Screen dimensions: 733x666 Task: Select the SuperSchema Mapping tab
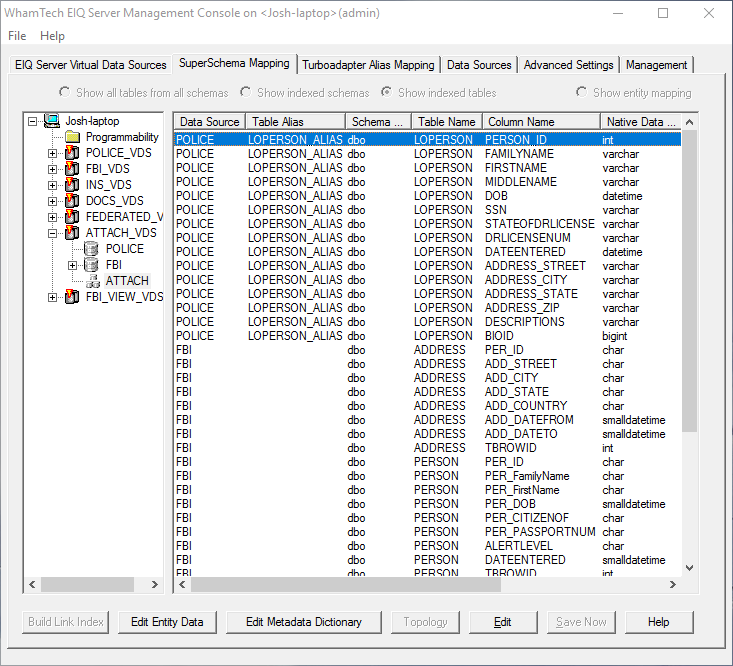pyautogui.click(x=234, y=64)
